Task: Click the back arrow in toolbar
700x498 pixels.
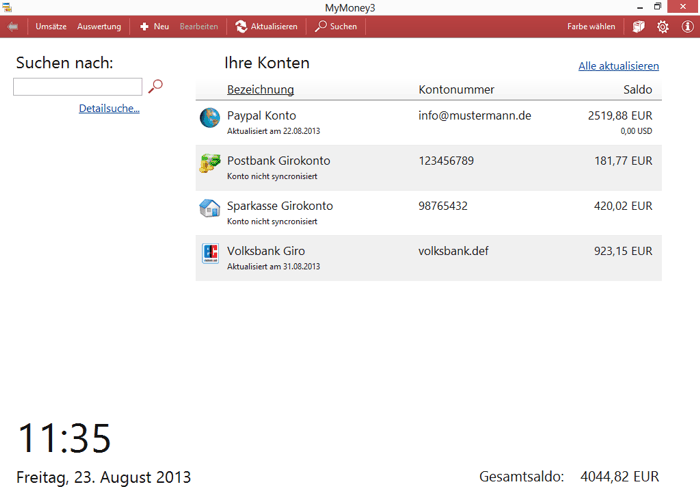Action: [12, 26]
